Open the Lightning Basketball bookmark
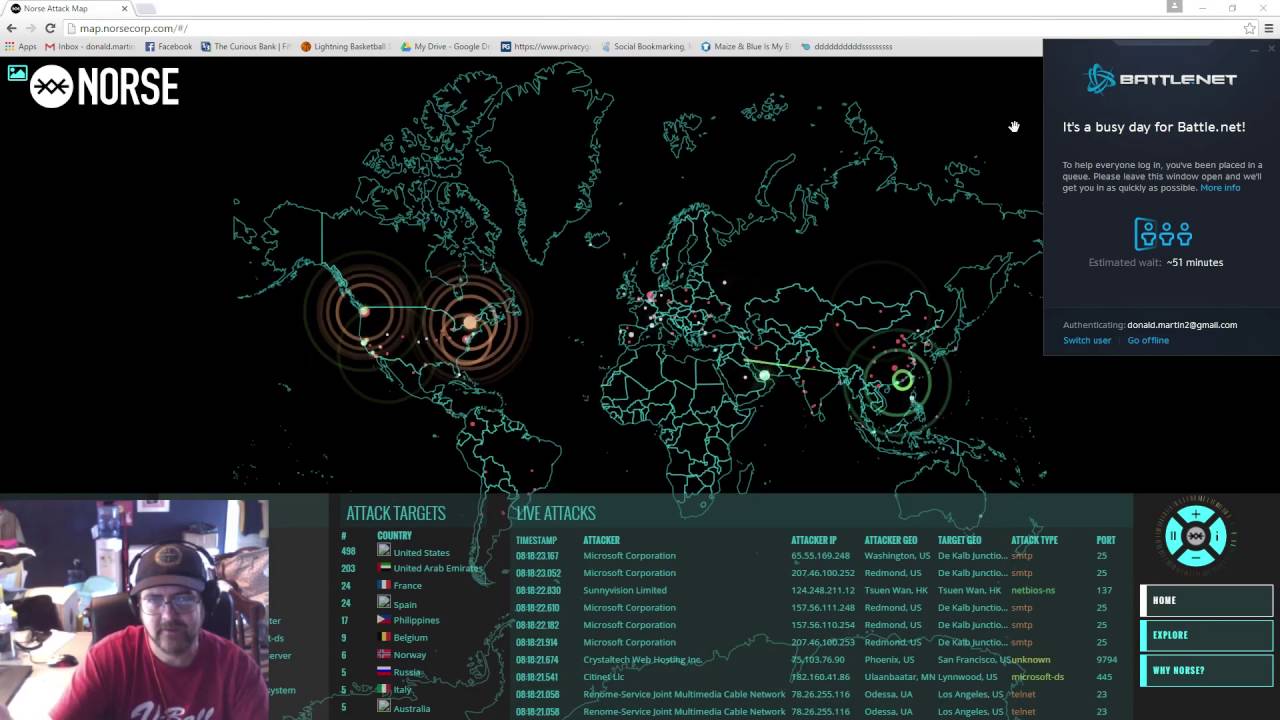Image resolution: width=1280 pixels, height=720 pixels. (346, 46)
